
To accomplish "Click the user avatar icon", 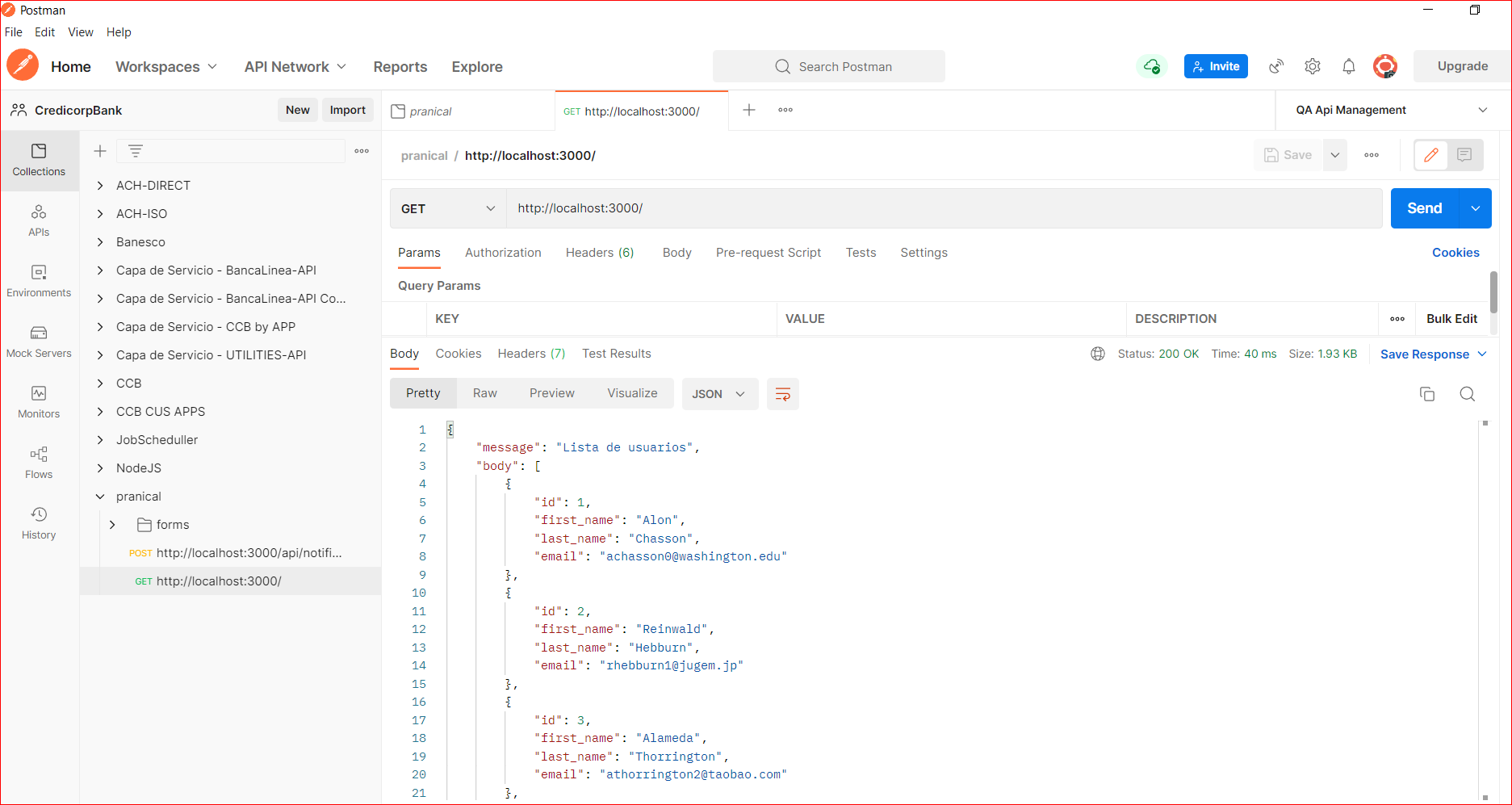I will 1385,66.
